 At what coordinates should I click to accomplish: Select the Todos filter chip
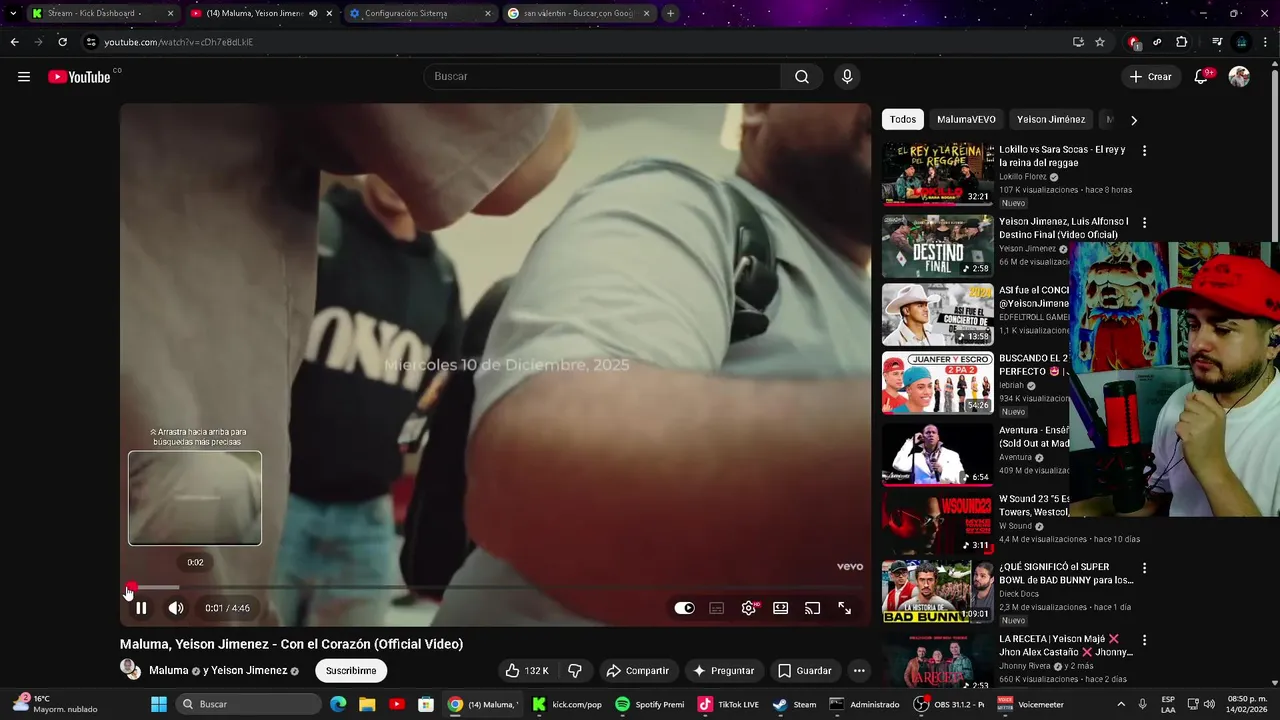tap(903, 120)
